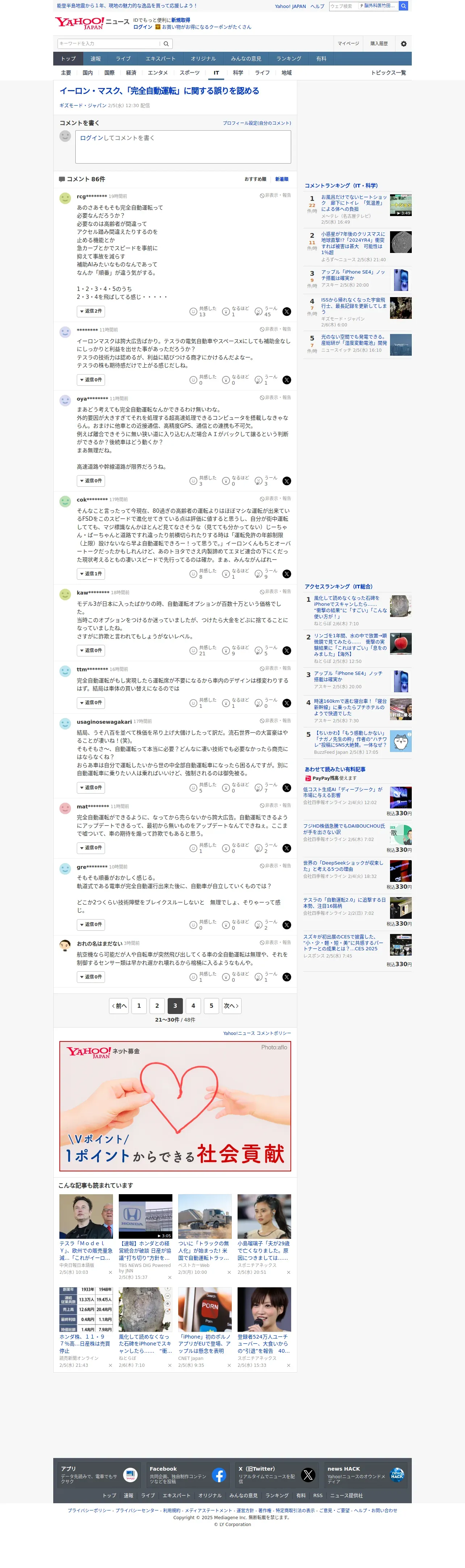Expand 返信0件 on kaw's comment
Screen dimensions: 465x1568
click(91, 651)
